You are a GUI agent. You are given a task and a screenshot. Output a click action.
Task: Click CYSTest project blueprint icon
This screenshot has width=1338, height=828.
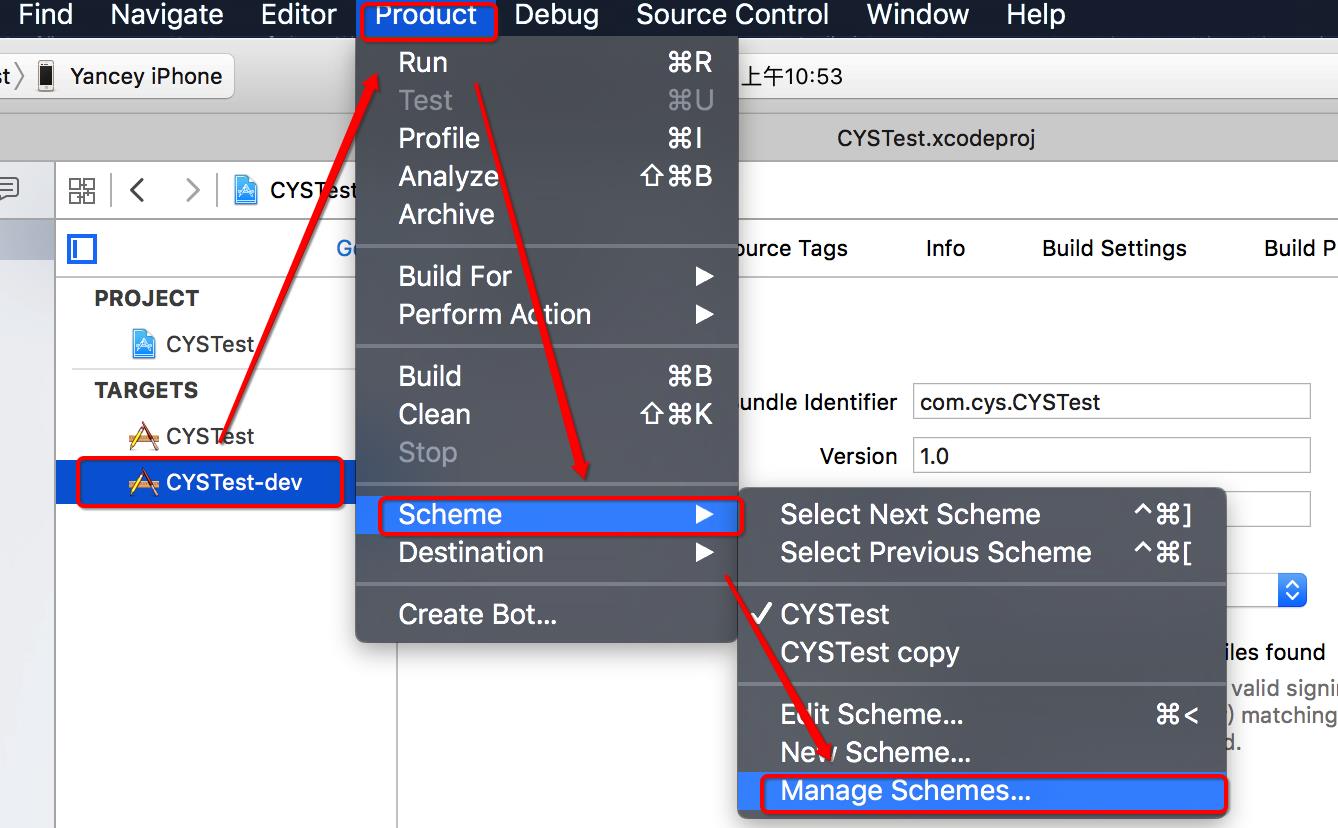(144, 344)
